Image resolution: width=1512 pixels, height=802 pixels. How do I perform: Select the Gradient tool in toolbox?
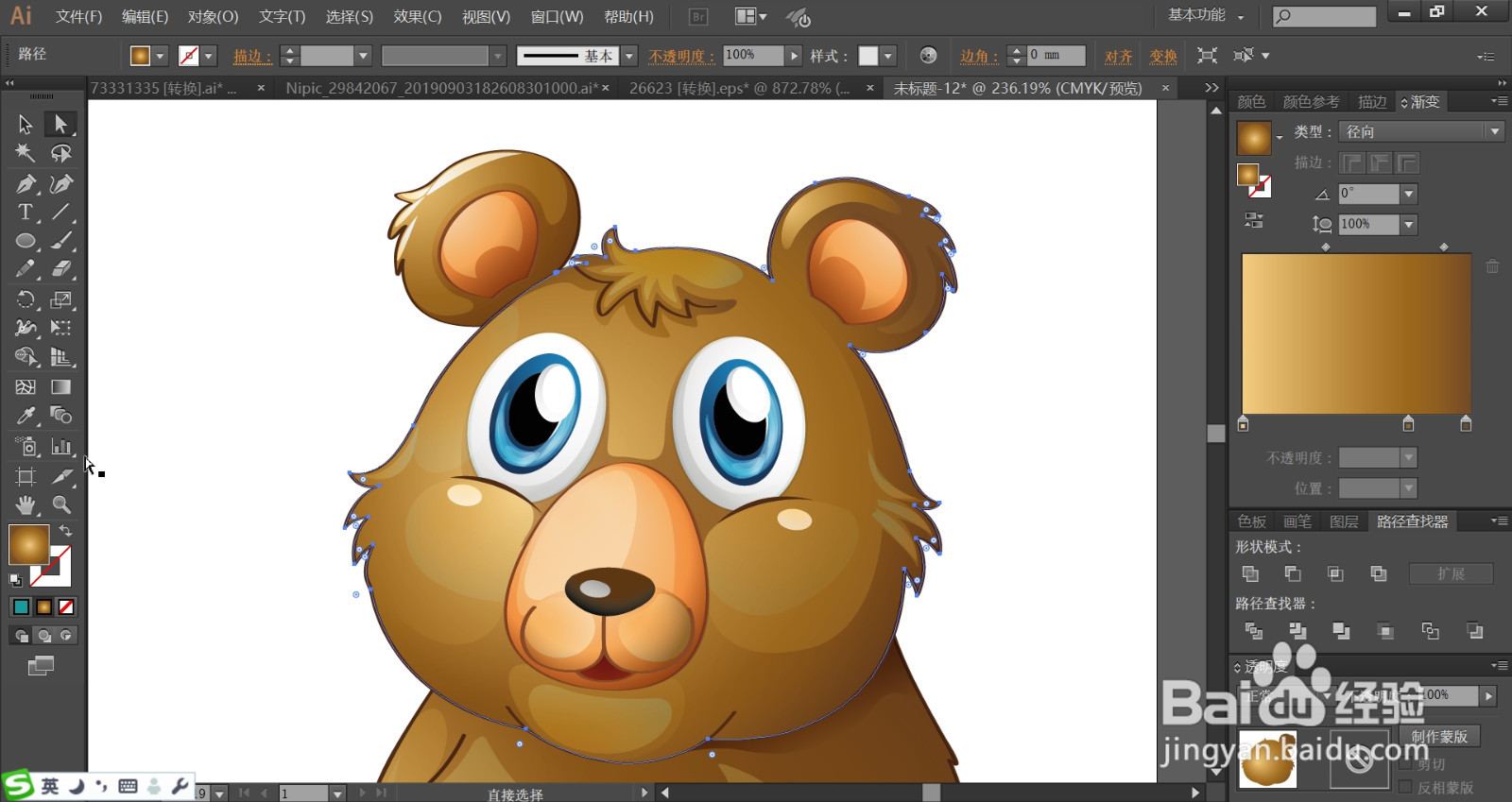click(x=60, y=386)
